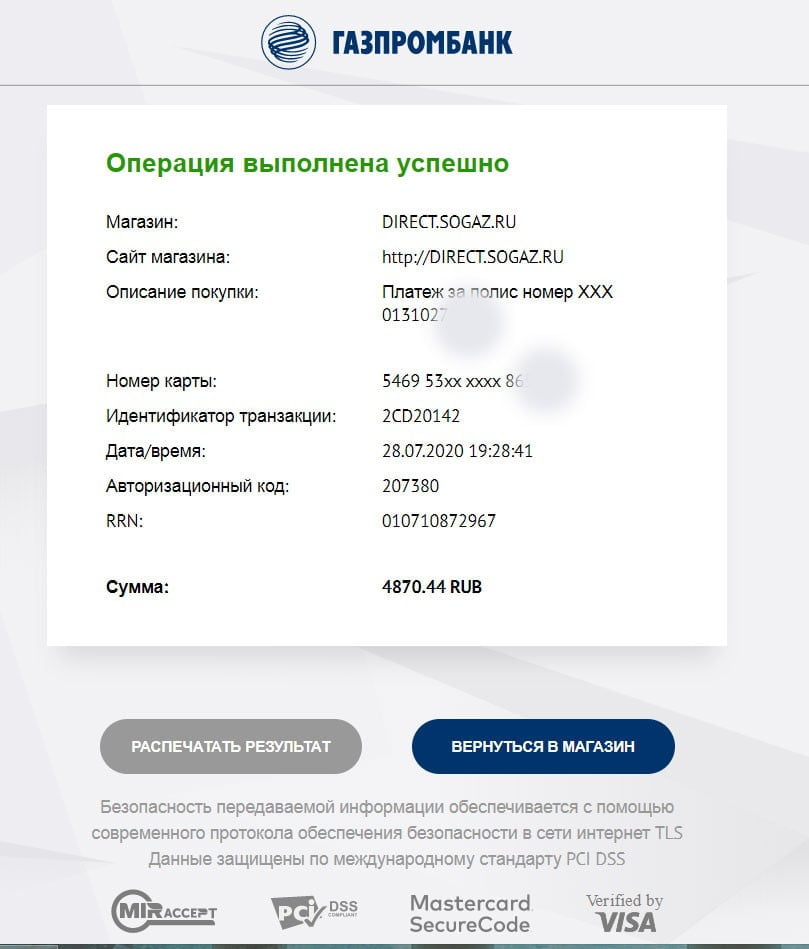809x949 pixels.
Task: Click the Сумма: label
Action: (137, 587)
